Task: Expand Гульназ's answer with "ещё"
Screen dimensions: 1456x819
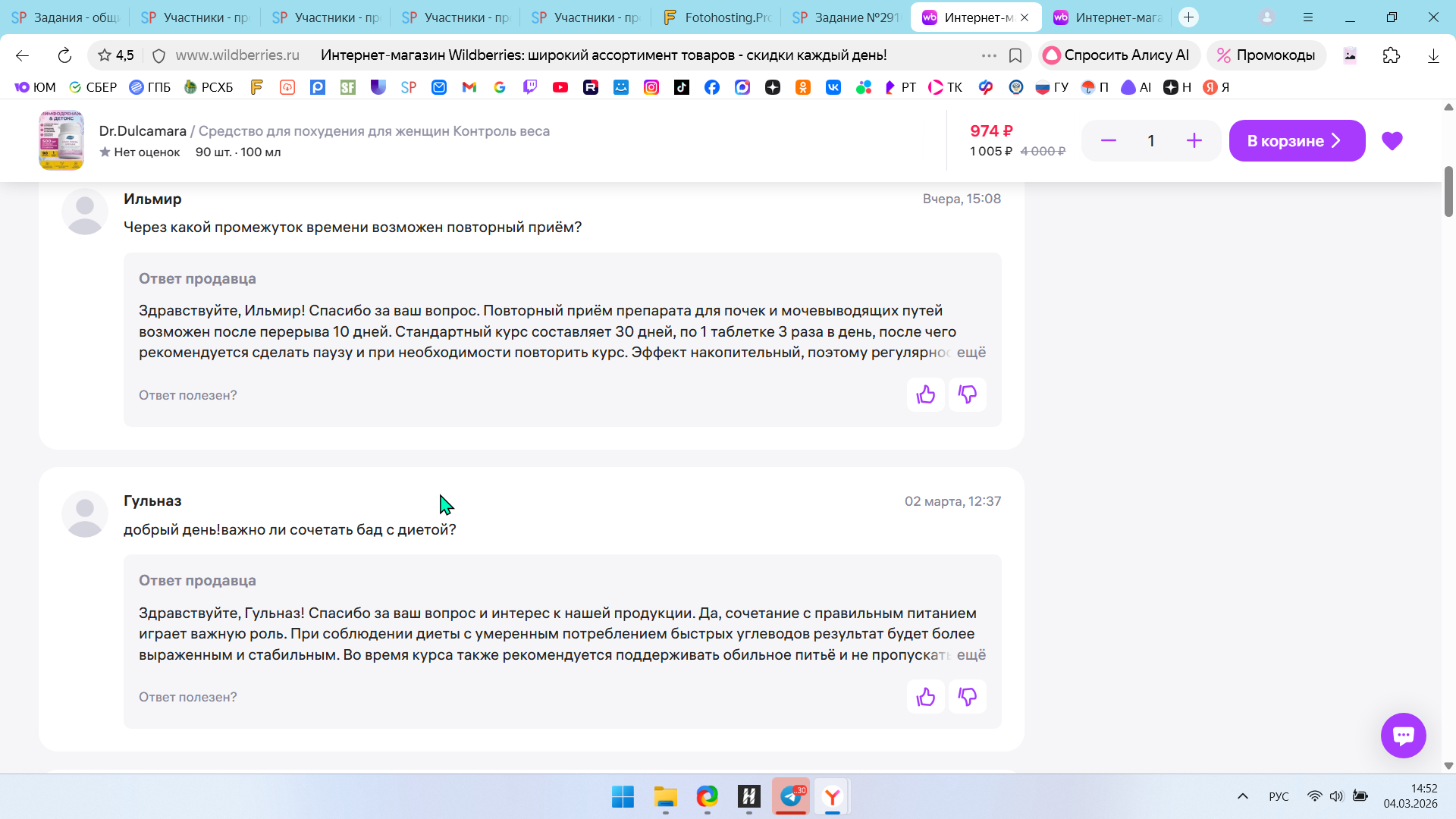Action: click(x=971, y=655)
